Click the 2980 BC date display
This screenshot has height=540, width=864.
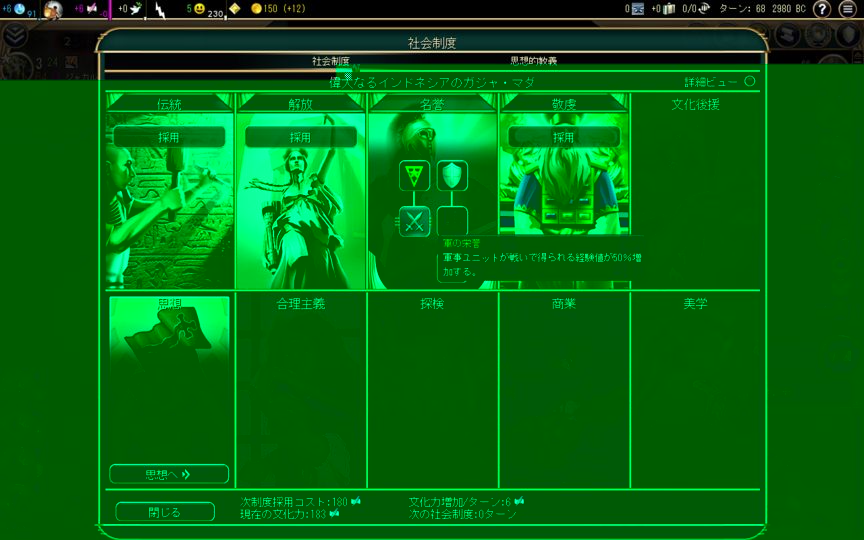pos(789,8)
